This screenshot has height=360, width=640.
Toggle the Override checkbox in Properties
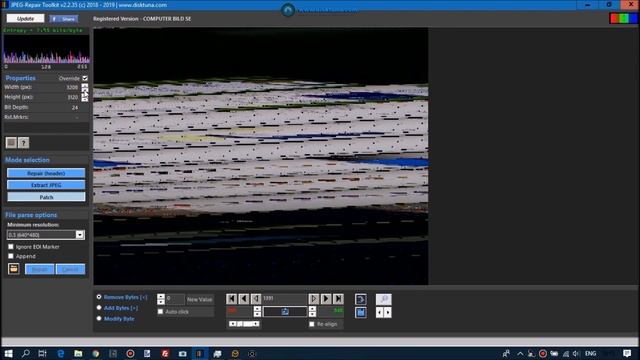pyautogui.click(x=85, y=78)
